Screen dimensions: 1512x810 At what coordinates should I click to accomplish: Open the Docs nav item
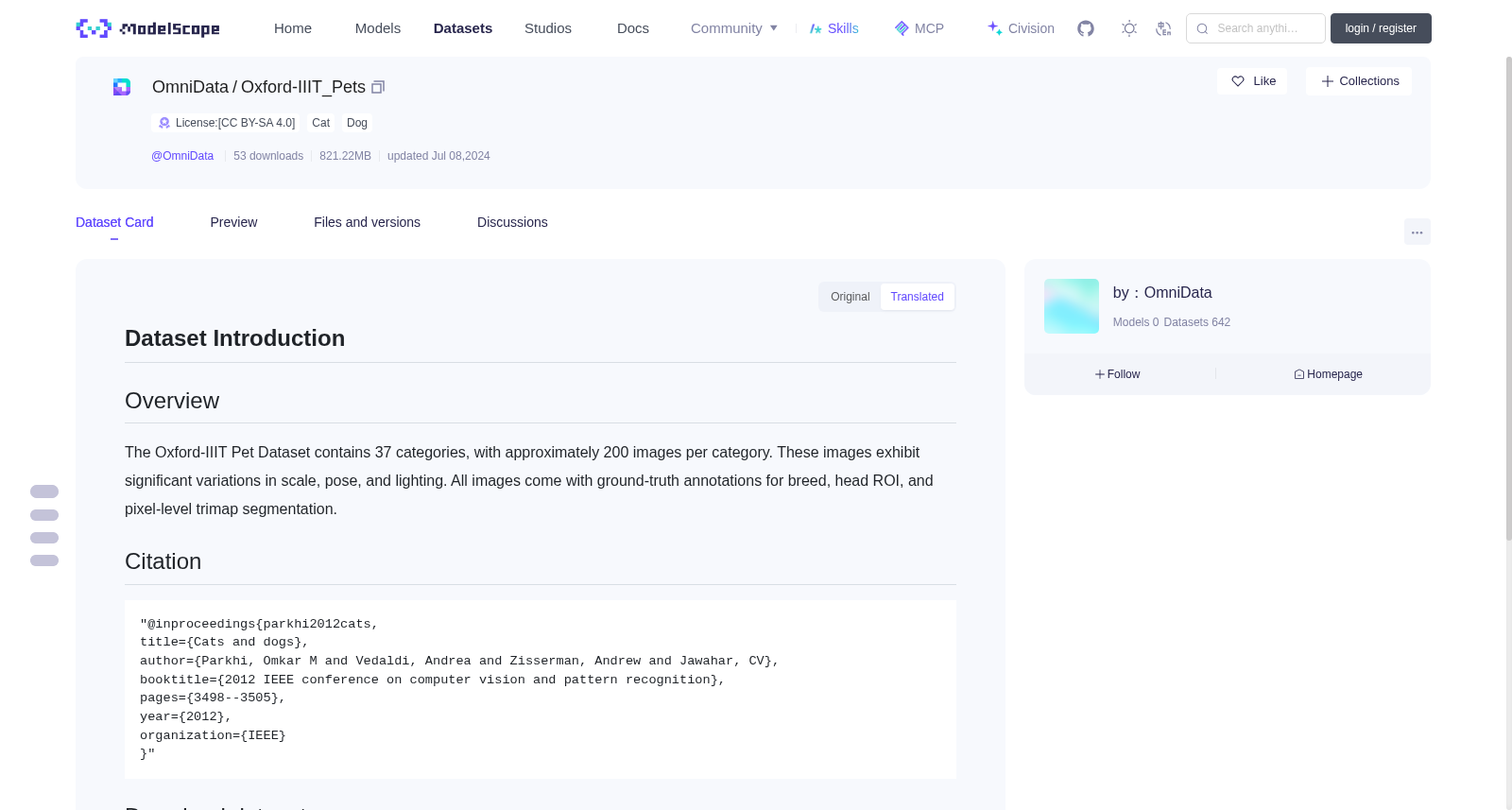click(633, 28)
